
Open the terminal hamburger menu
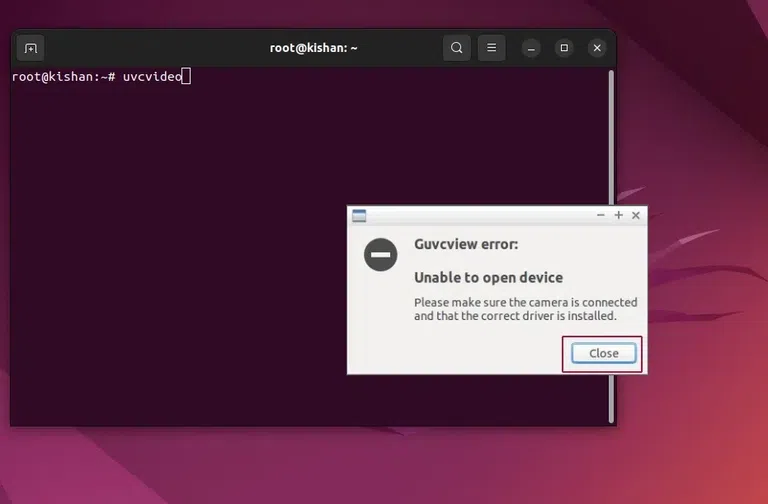491,48
